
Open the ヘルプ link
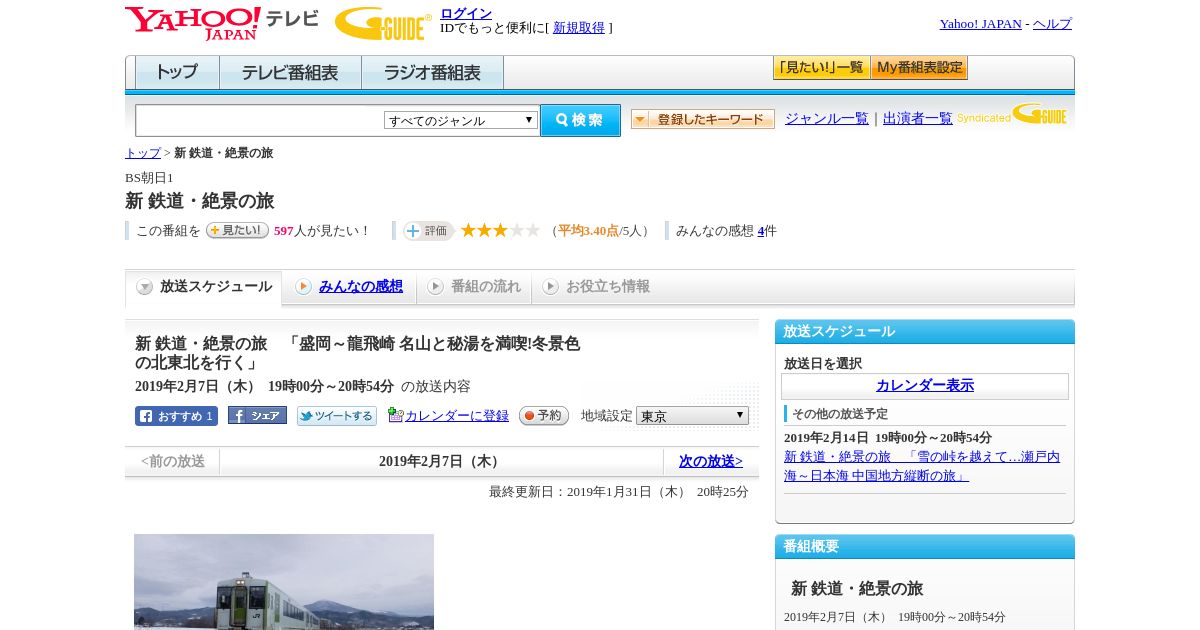tap(1052, 24)
